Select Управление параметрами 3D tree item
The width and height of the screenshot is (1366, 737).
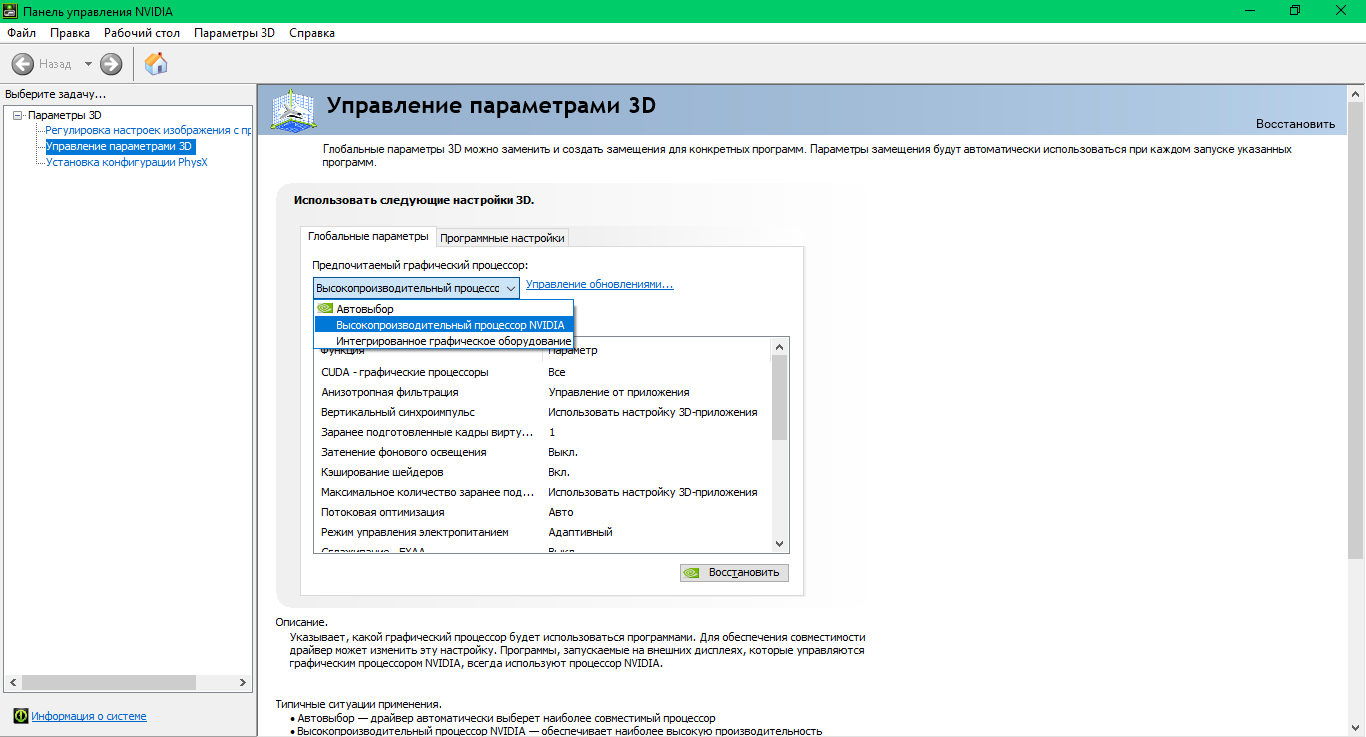pyautogui.click(x=119, y=146)
